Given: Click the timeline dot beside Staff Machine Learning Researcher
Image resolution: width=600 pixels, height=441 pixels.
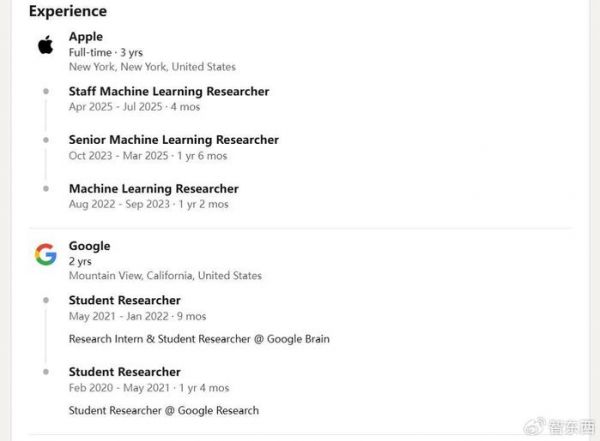Looking at the screenshot, I should point(45,91).
